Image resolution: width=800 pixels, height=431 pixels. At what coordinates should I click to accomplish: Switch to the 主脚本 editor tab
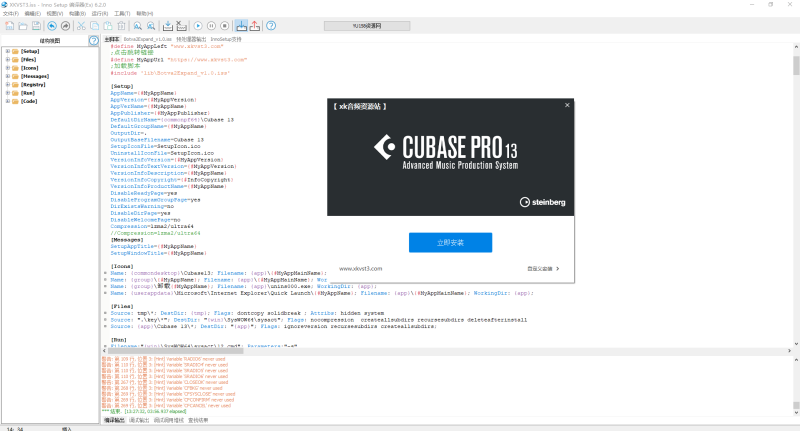click(112, 39)
